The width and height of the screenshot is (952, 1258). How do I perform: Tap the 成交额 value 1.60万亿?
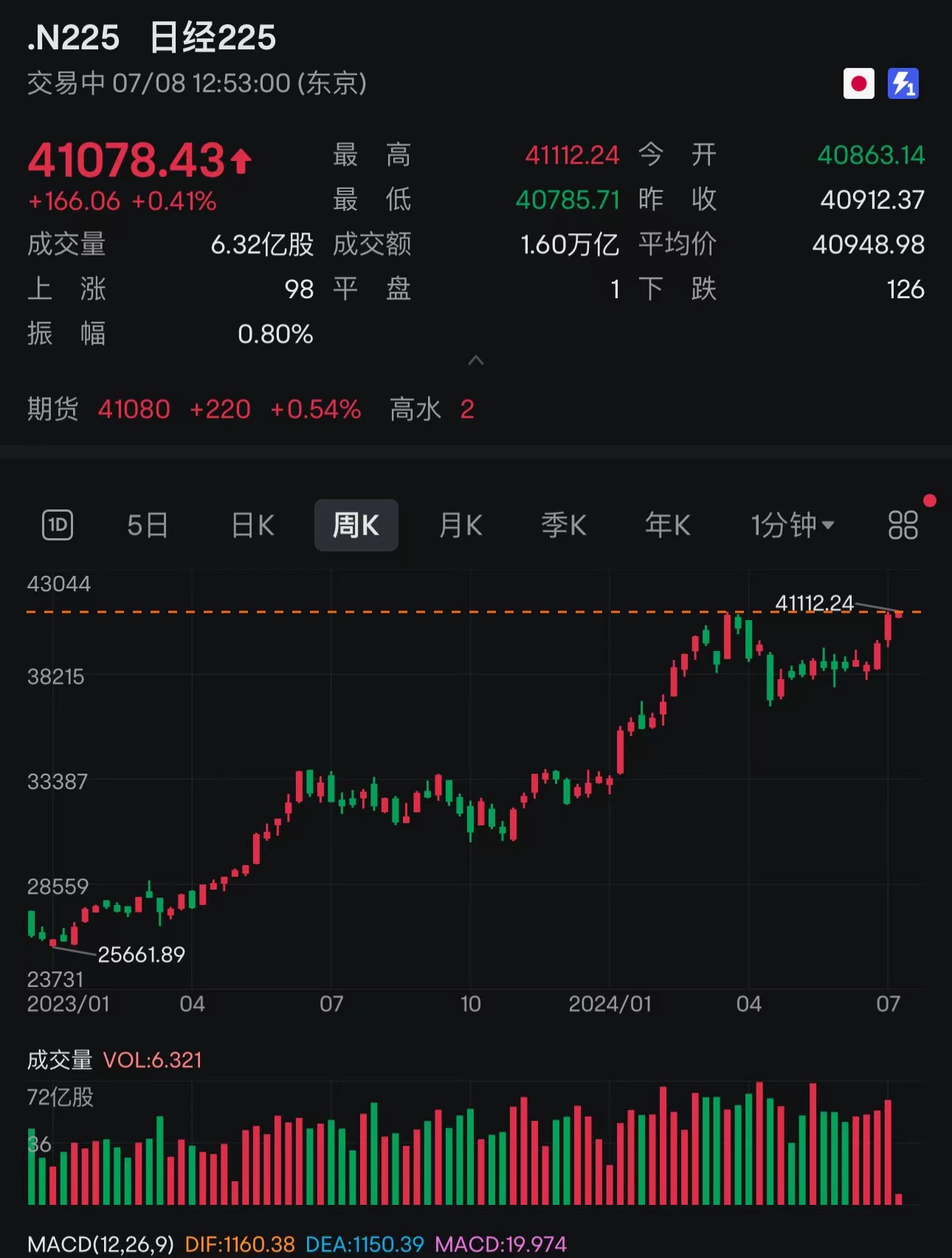(570, 244)
